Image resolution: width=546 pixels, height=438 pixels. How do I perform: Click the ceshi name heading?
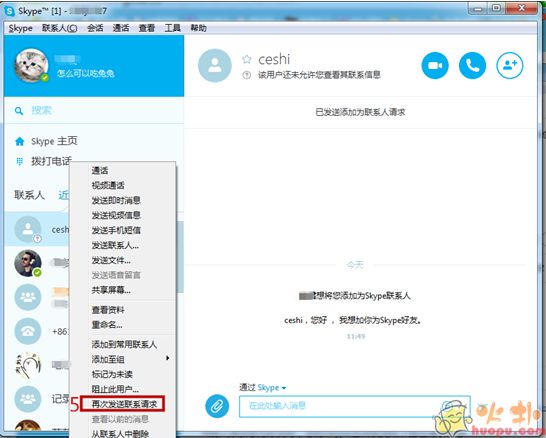274,60
